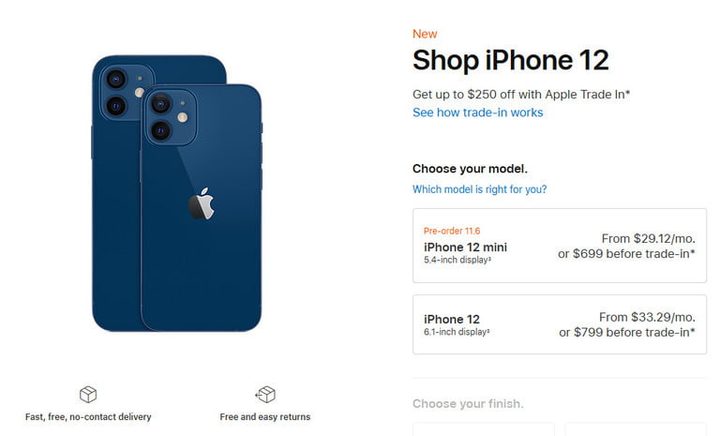Viewport: 720px width, 436px height.
Task: Click the 'Shop iPhone 12' heading
Action: pyautogui.click(x=511, y=60)
